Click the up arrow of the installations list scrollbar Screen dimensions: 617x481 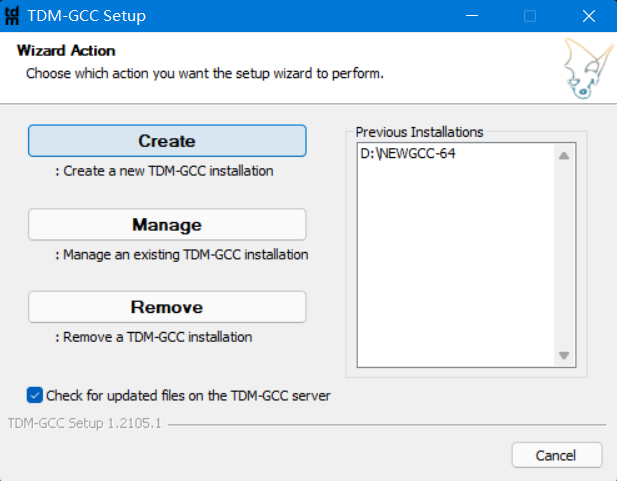pos(563,155)
